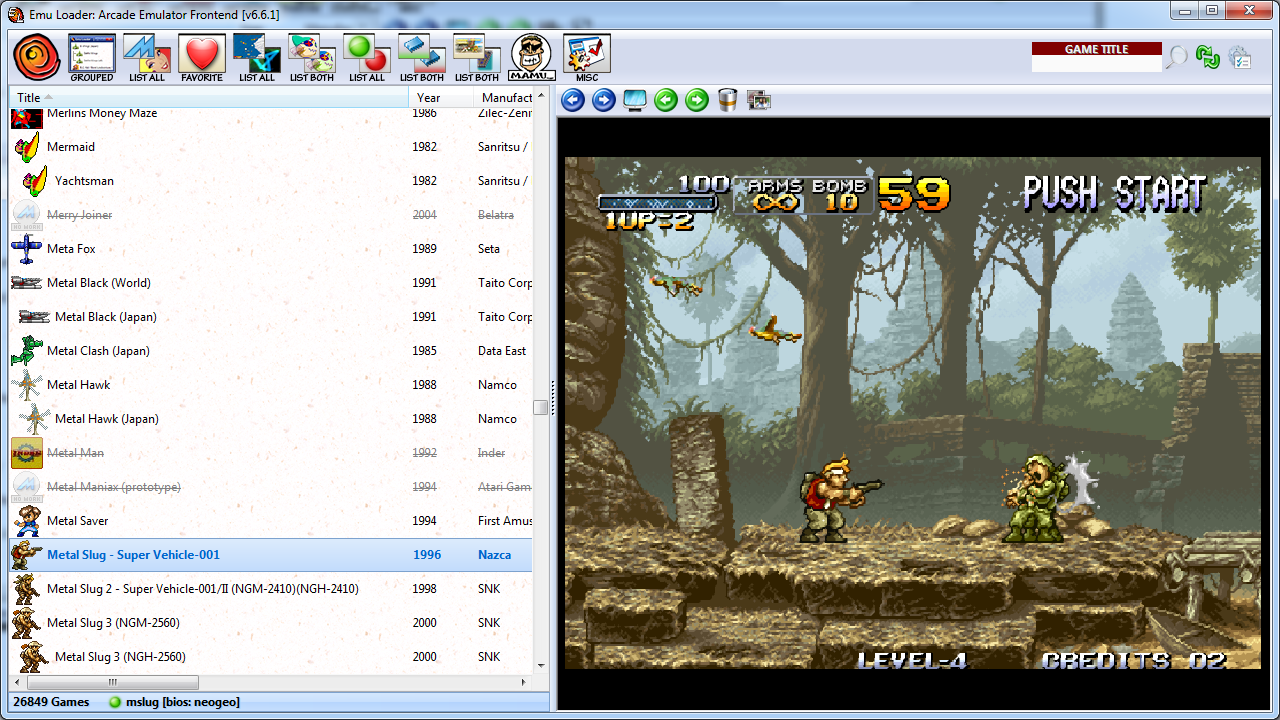Image resolution: width=1280 pixels, height=720 pixels.
Task: Sort by the Manufact column header
Action: coord(504,98)
